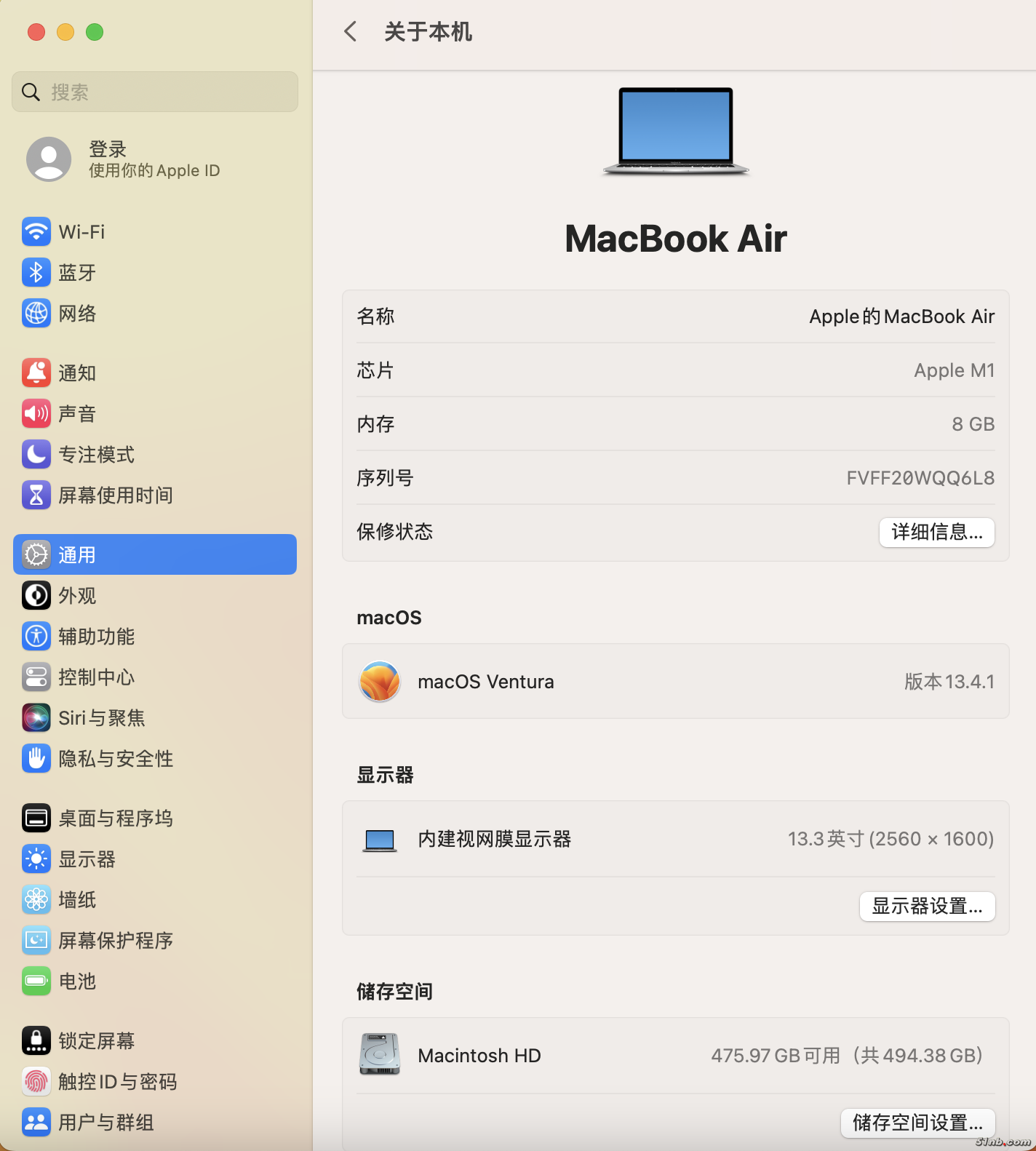Click the 详细信息... warranty button
Screen dimensions: 1036x1151
(936, 532)
